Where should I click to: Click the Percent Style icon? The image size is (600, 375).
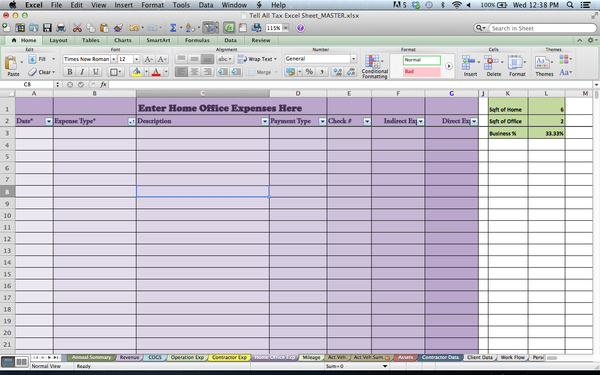[x=309, y=72]
